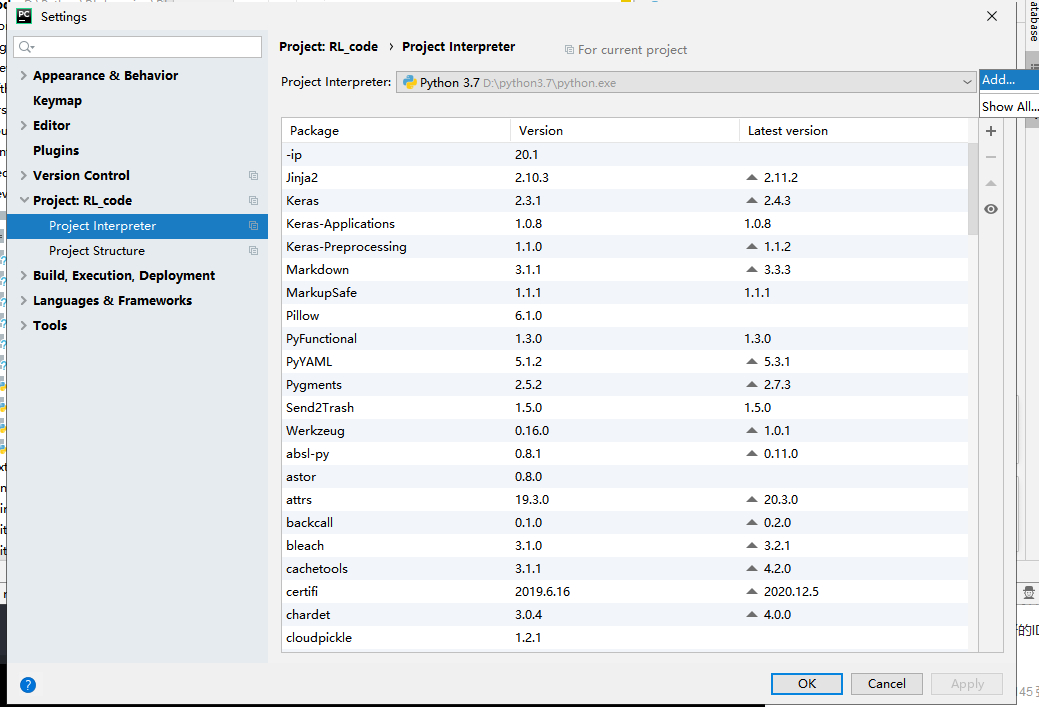1039x707 pixels.
Task: Click the Cancel button
Action: coord(887,684)
